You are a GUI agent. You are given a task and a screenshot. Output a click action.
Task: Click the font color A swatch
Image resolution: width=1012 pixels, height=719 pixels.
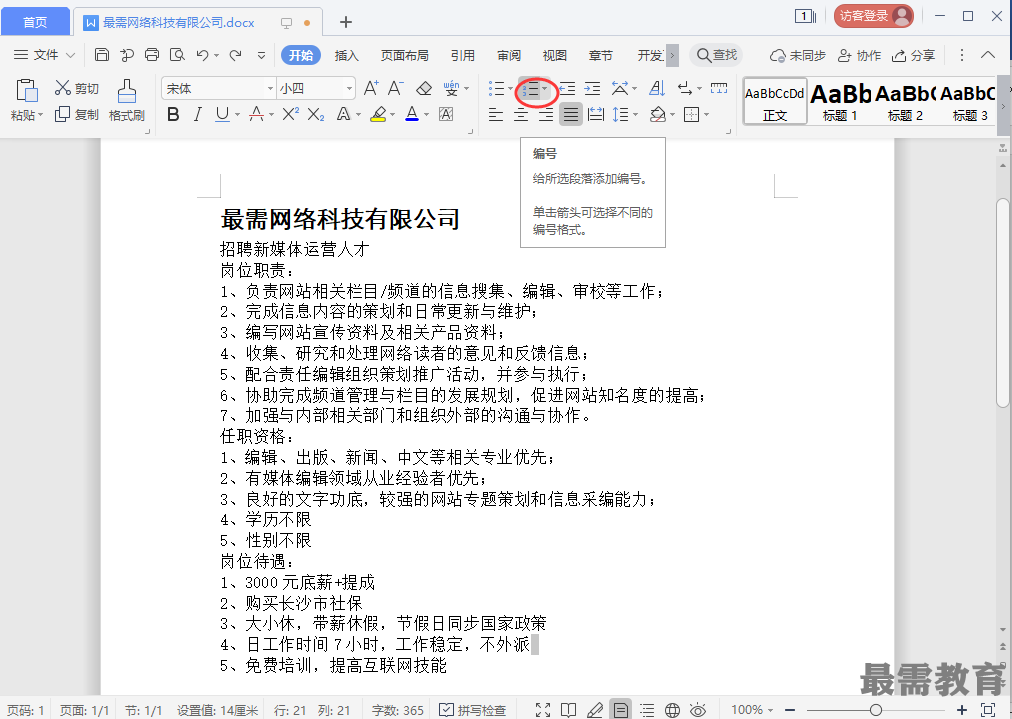click(x=412, y=115)
